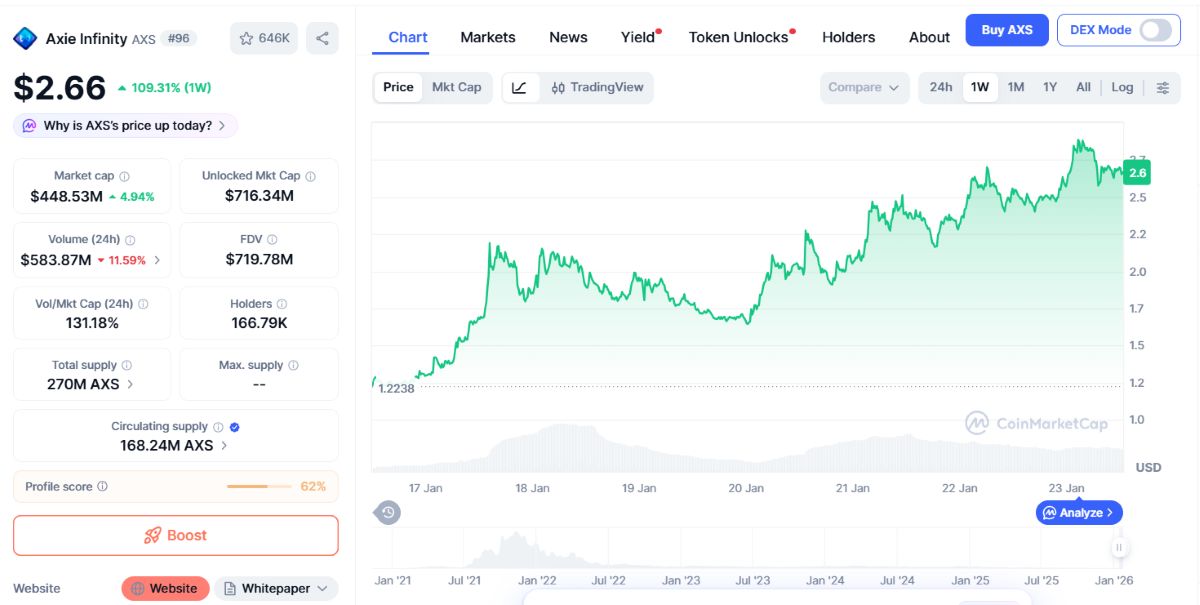Screen dimensions: 1200x605
Task: Click the Analyze button
Action: click(x=1079, y=513)
